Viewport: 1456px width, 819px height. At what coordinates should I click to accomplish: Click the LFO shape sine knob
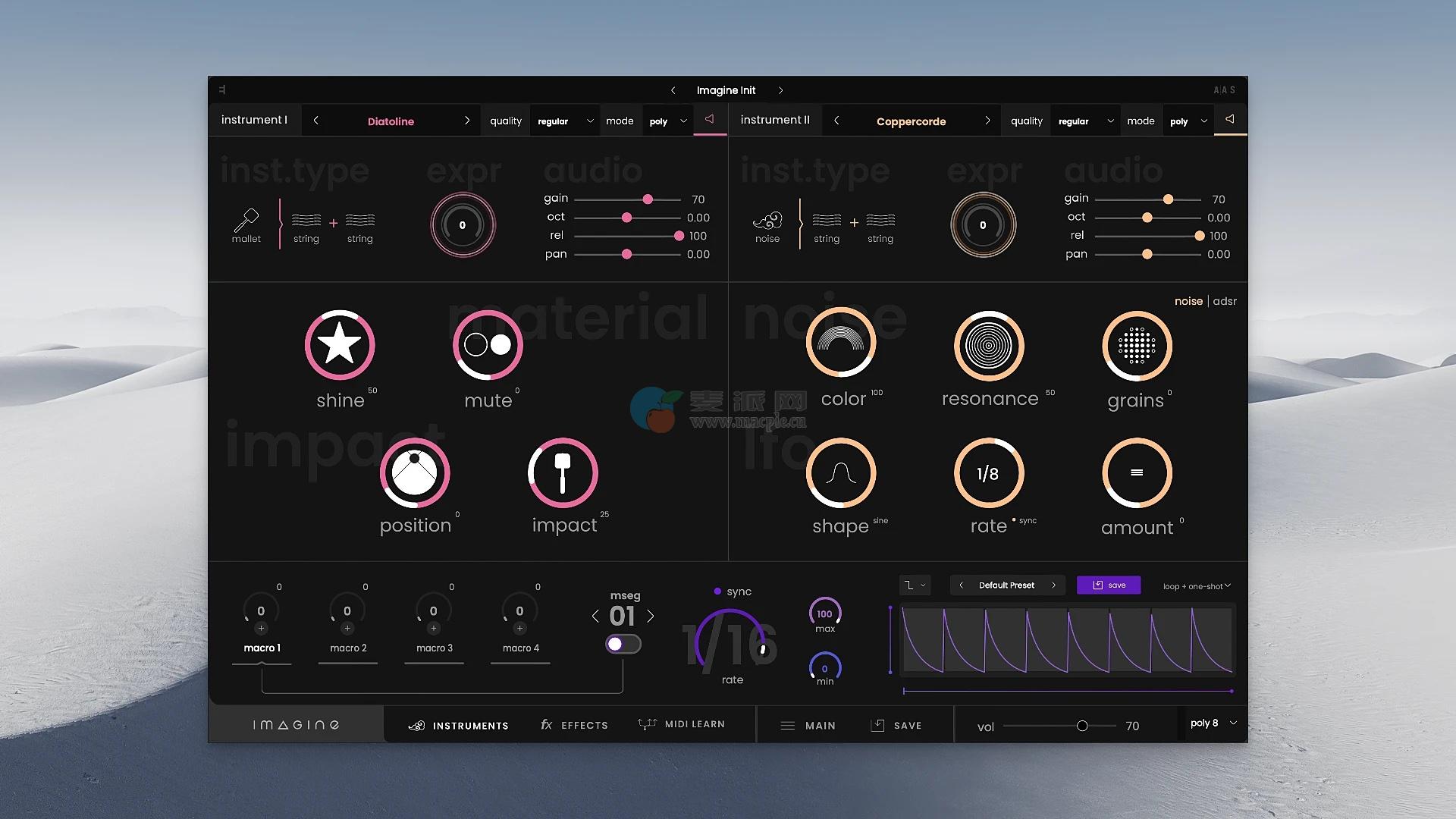[x=840, y=473]
